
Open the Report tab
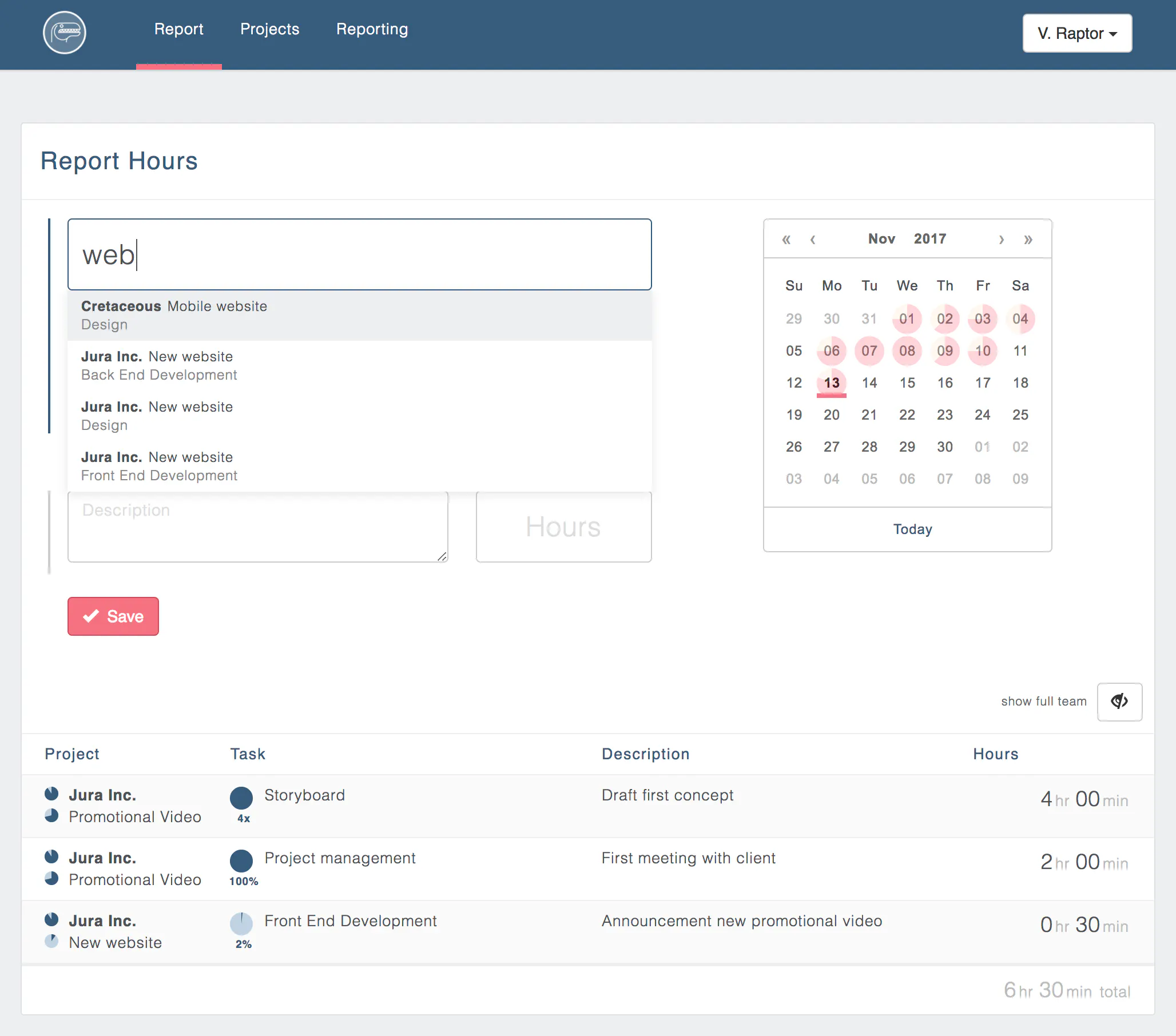(178, 29)
